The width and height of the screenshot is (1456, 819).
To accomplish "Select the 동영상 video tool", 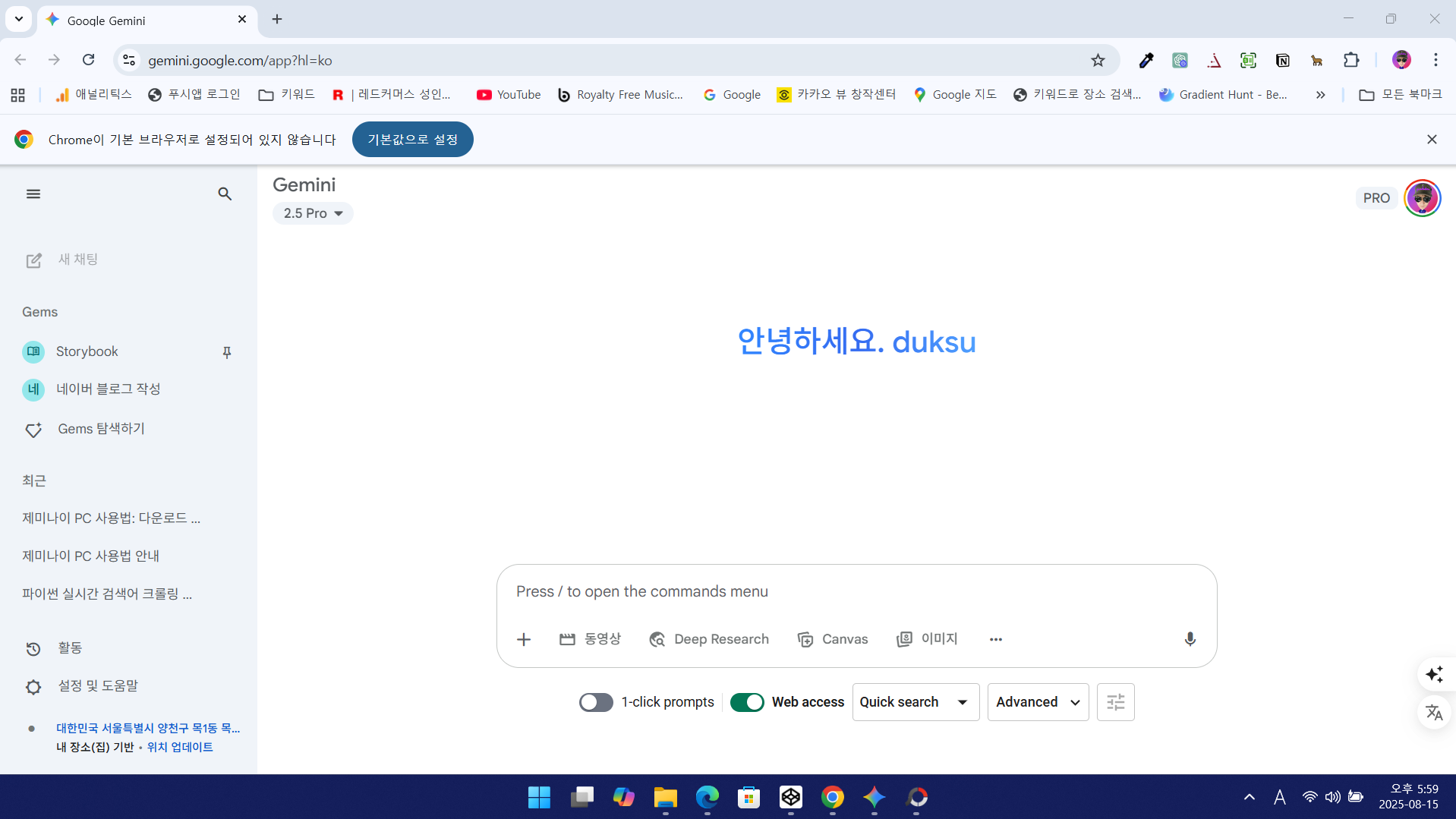I will [590, 639].
